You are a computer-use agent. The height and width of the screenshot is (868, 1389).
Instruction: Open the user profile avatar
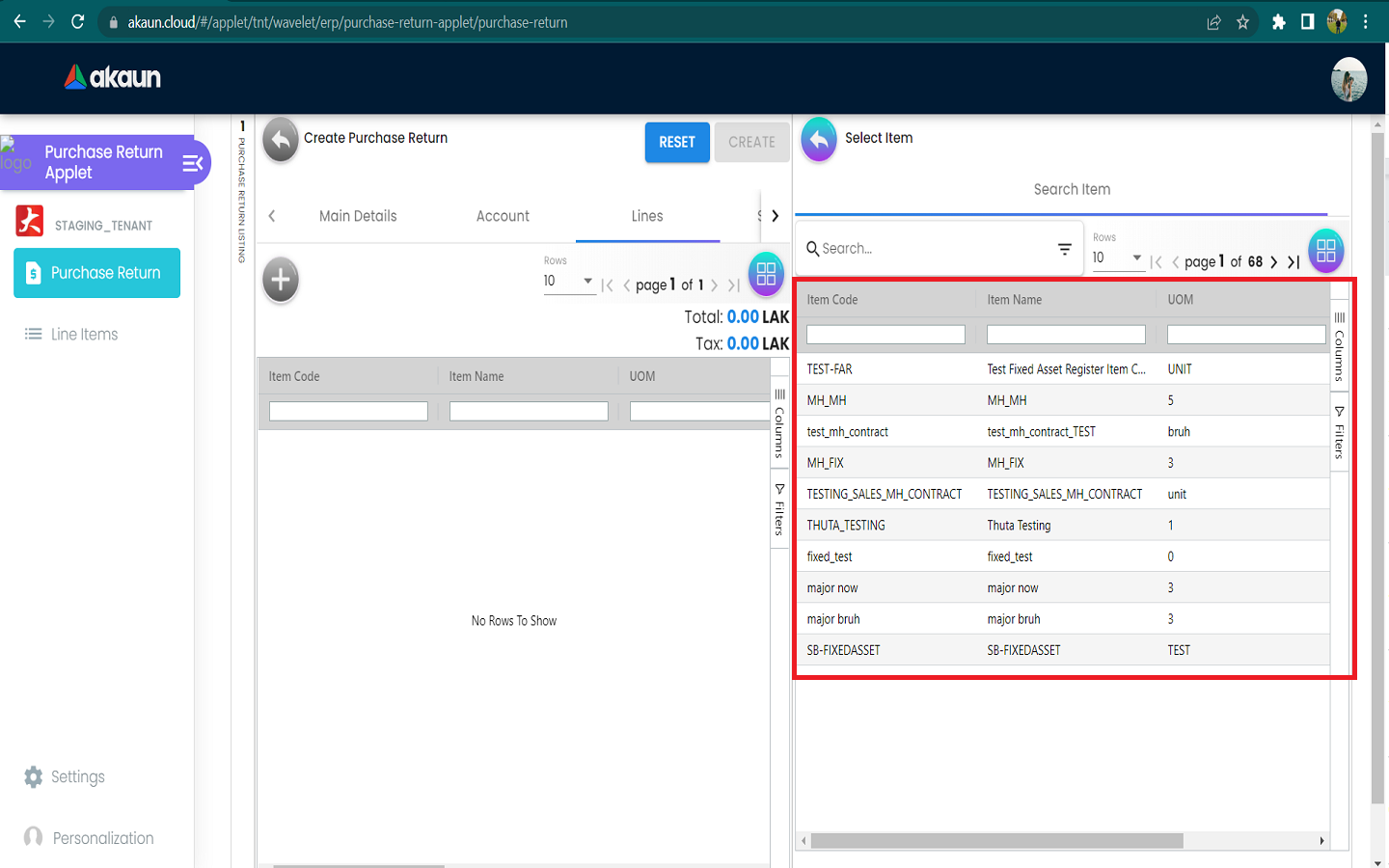(1348, 79)
